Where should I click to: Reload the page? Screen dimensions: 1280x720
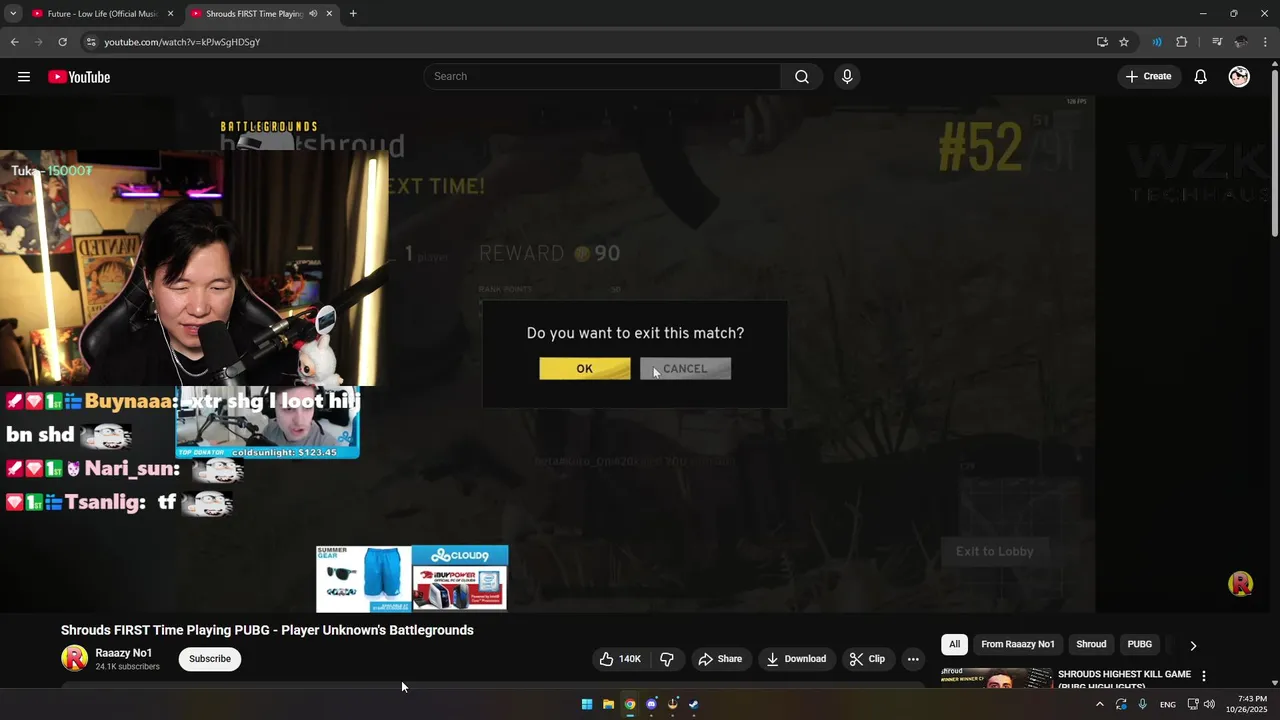(62, 42)
